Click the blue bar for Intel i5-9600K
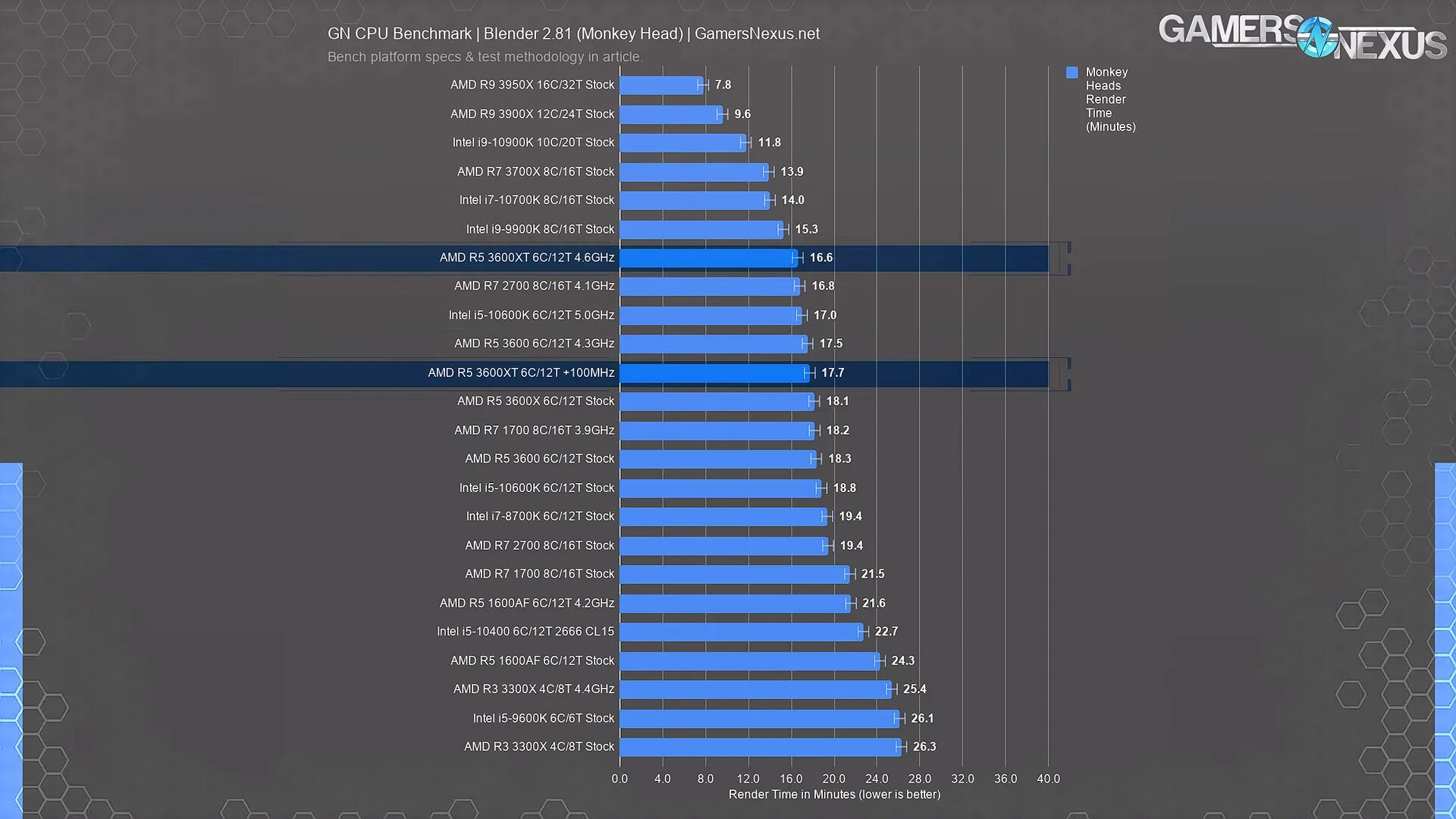1456x819 pixels. click(759, 718)
